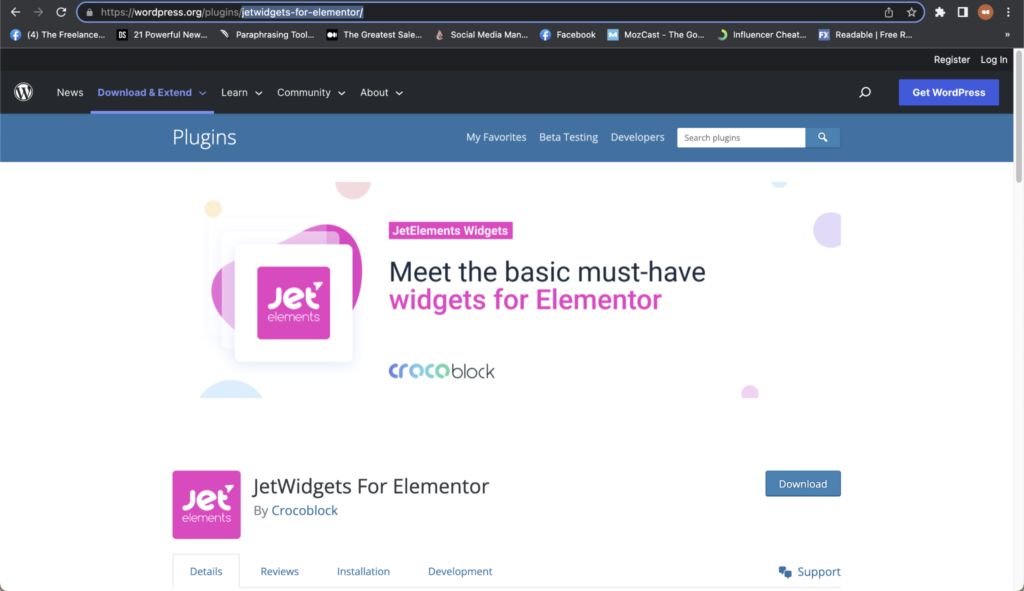Show hidden bookmarks with the chevron
Image resolution: width=1024 pixels, height=591 pixels.
point(1007,35)
